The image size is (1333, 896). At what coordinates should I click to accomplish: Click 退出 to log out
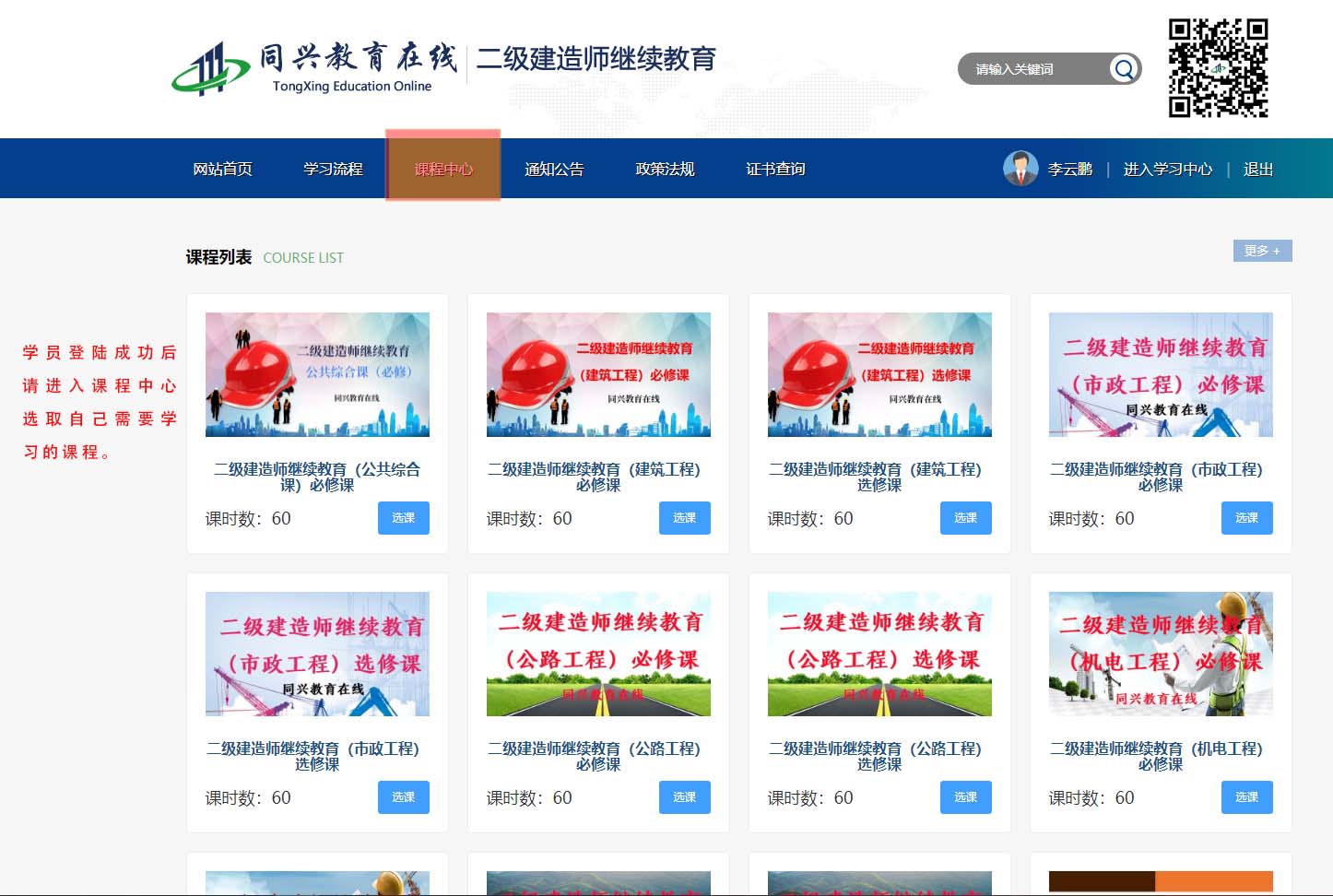click(1258, 170)
